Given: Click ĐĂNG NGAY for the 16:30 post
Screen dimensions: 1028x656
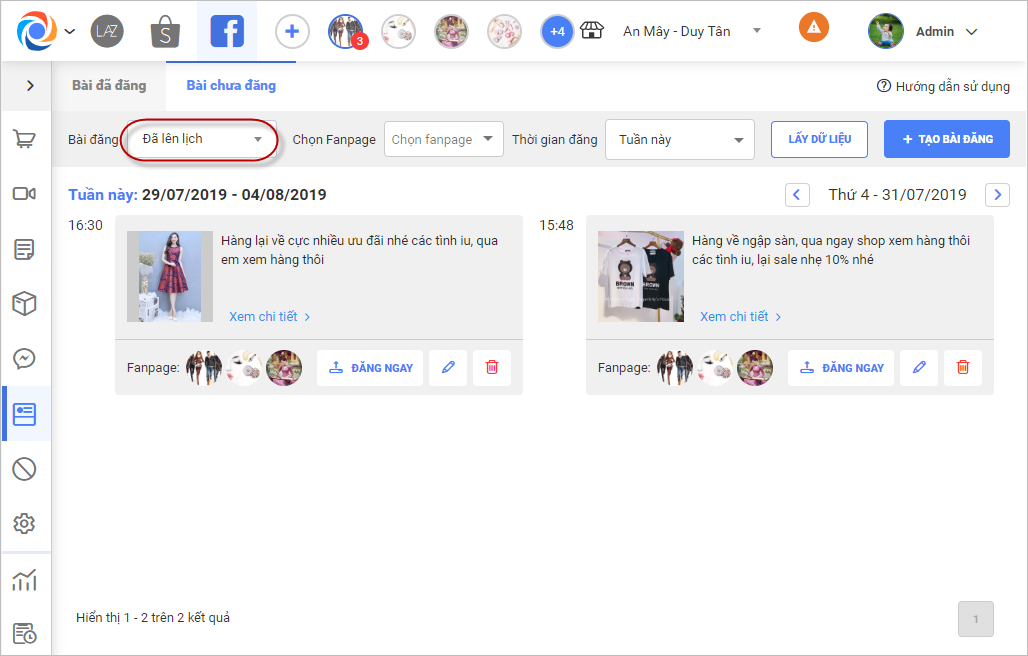Looking at the screenshot, I should 370,368.
